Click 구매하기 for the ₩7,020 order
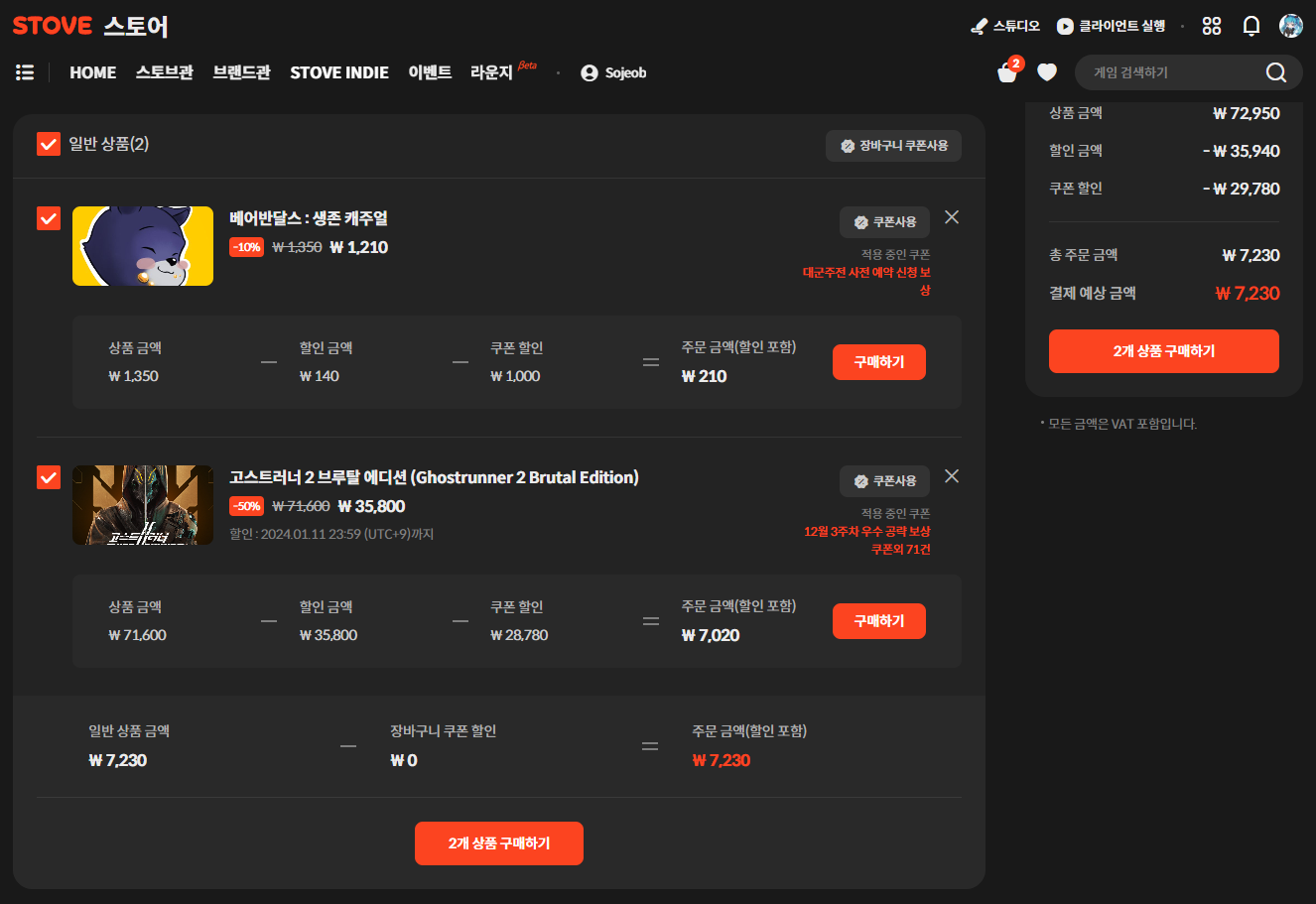 click(879, 621)
